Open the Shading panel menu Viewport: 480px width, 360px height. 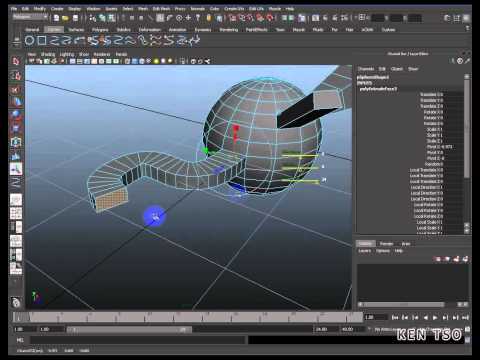coord(48,54)
